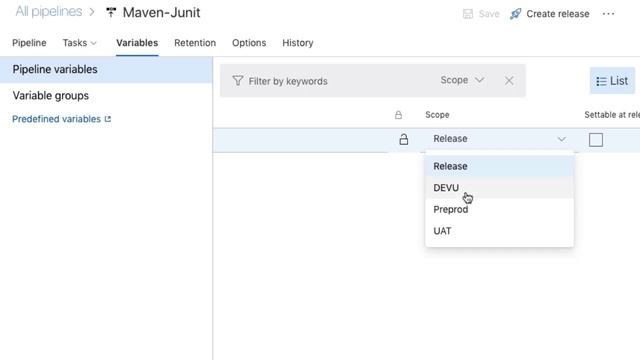Image resolution: width=640 pixels, height=360 pixels.
Task: Switch to the Pipeline tab
Action: pyautogui.click(x=29, y=43)
